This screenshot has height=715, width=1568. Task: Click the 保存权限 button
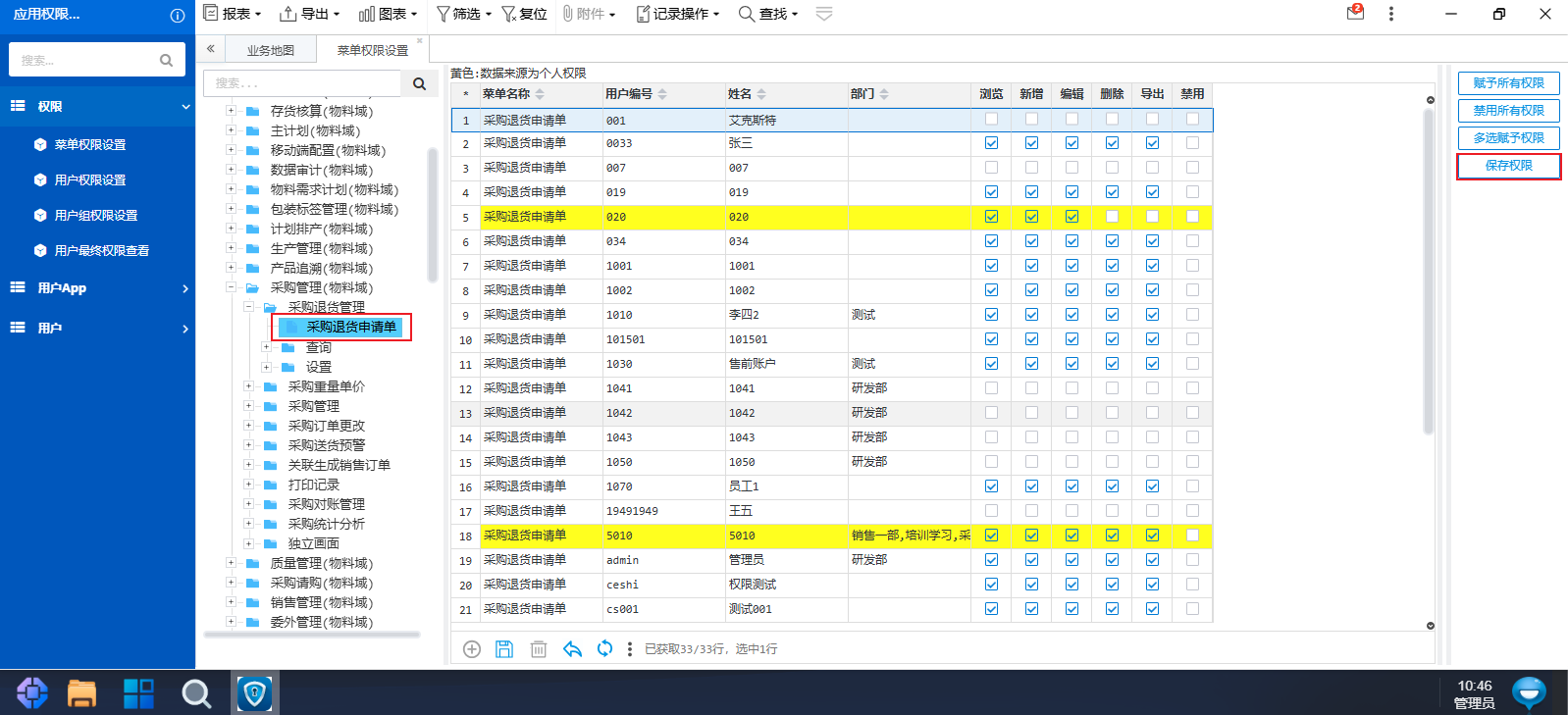(1508, 166)
